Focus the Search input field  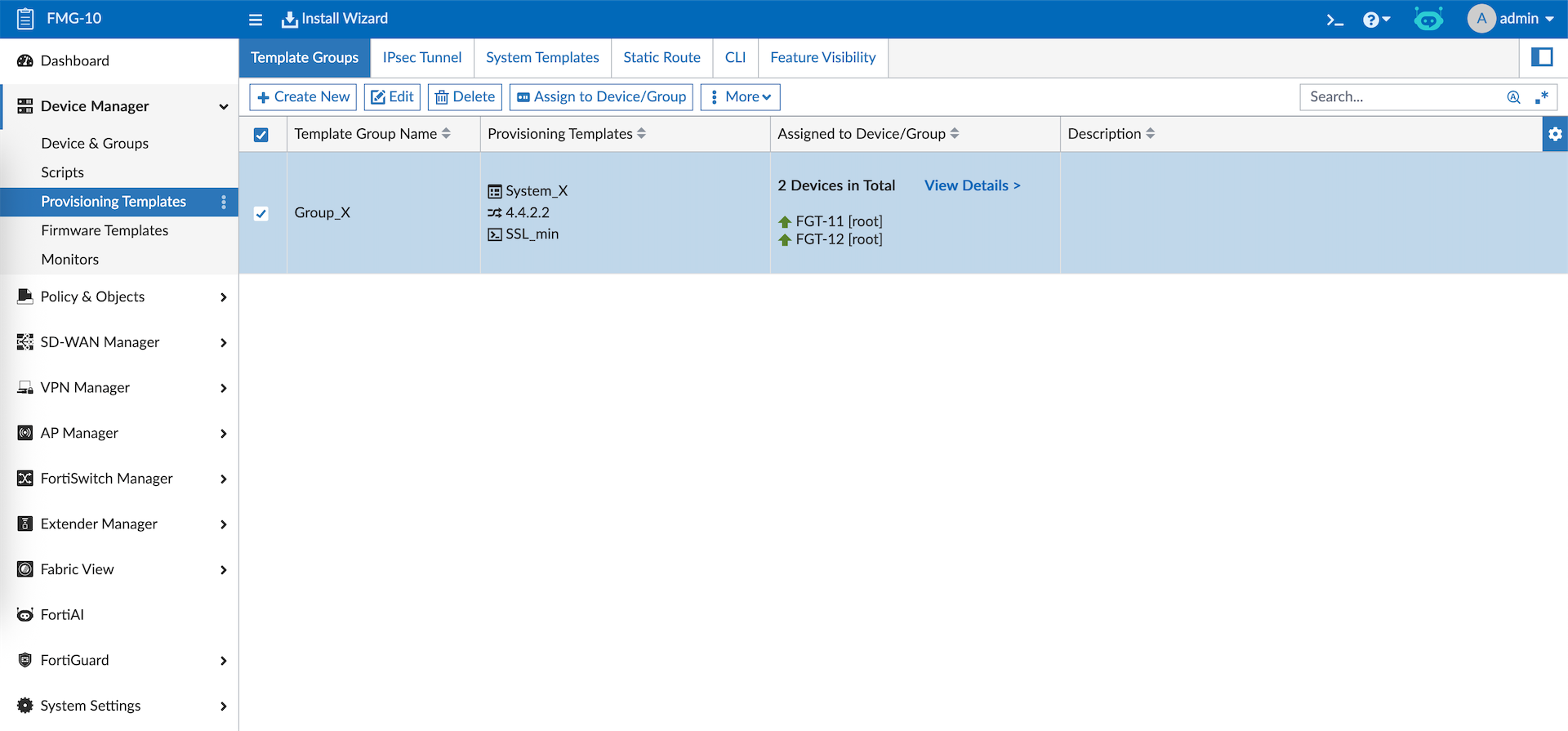click(1401, 97)
